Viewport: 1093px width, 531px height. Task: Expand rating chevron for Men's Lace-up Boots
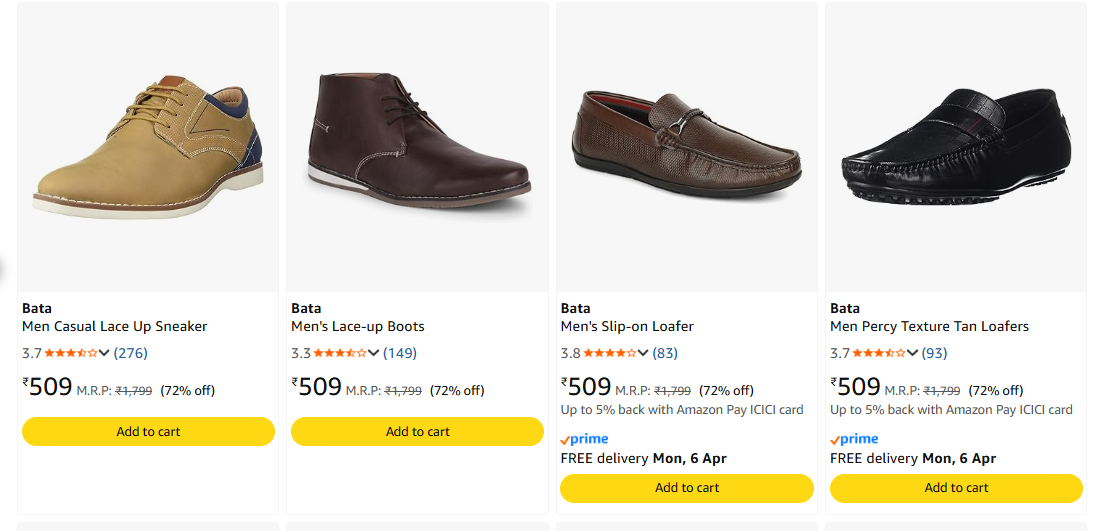(374, 353)
